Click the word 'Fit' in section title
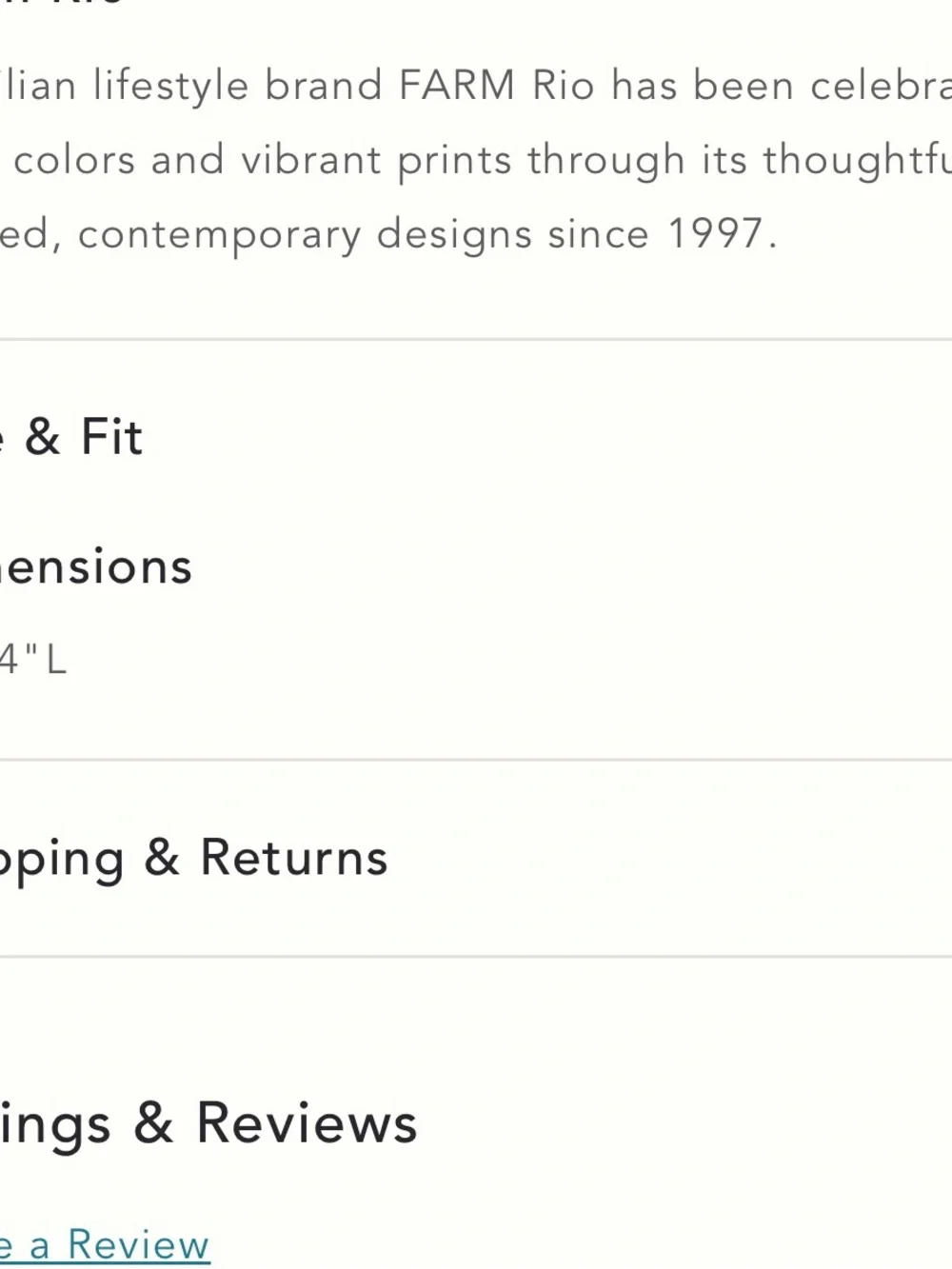This screenshot has width=952, height=1269. [x=112, y=437]
